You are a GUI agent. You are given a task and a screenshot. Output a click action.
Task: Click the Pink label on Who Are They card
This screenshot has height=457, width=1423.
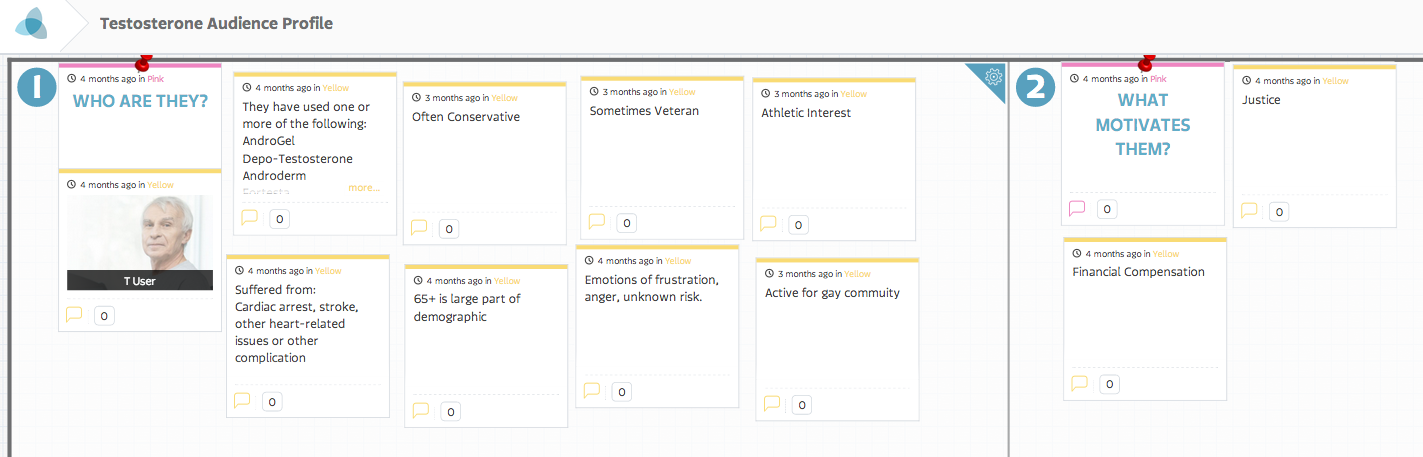point(155,78)
